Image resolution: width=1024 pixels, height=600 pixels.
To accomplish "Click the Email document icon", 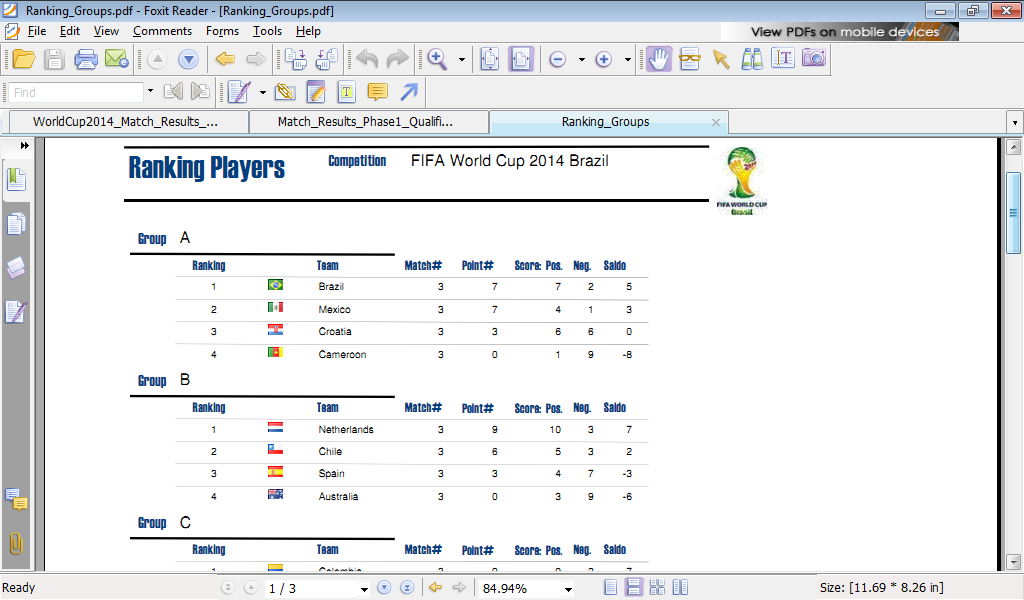I will tap(117, 59).
